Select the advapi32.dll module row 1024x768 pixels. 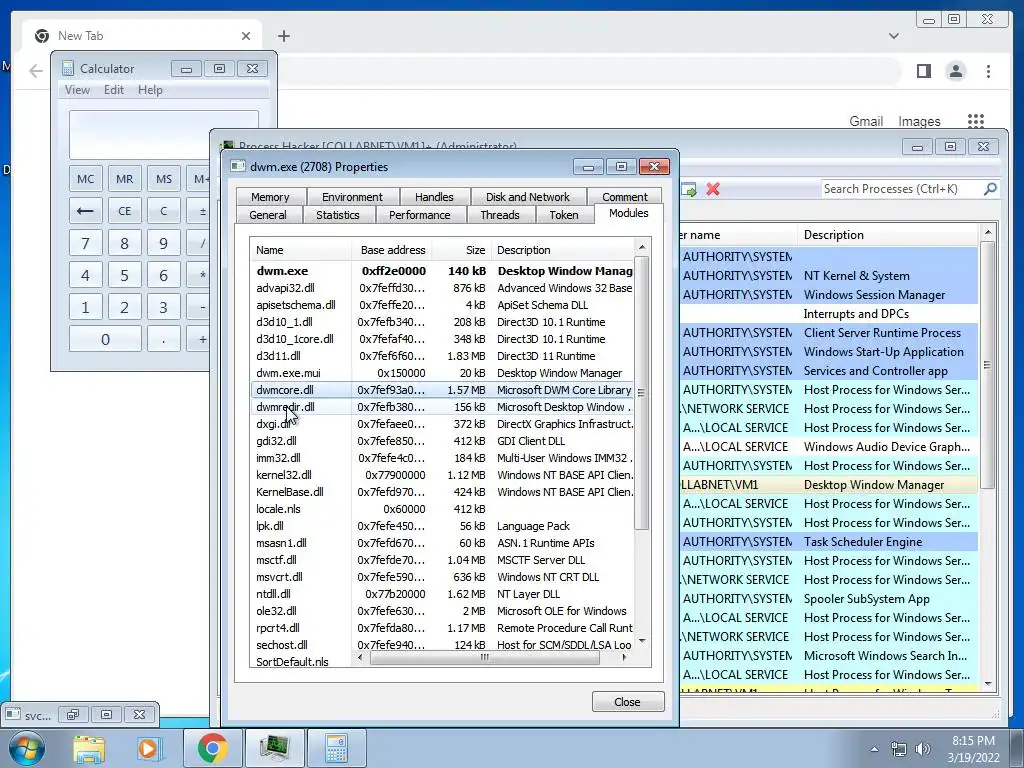point(442,288)
